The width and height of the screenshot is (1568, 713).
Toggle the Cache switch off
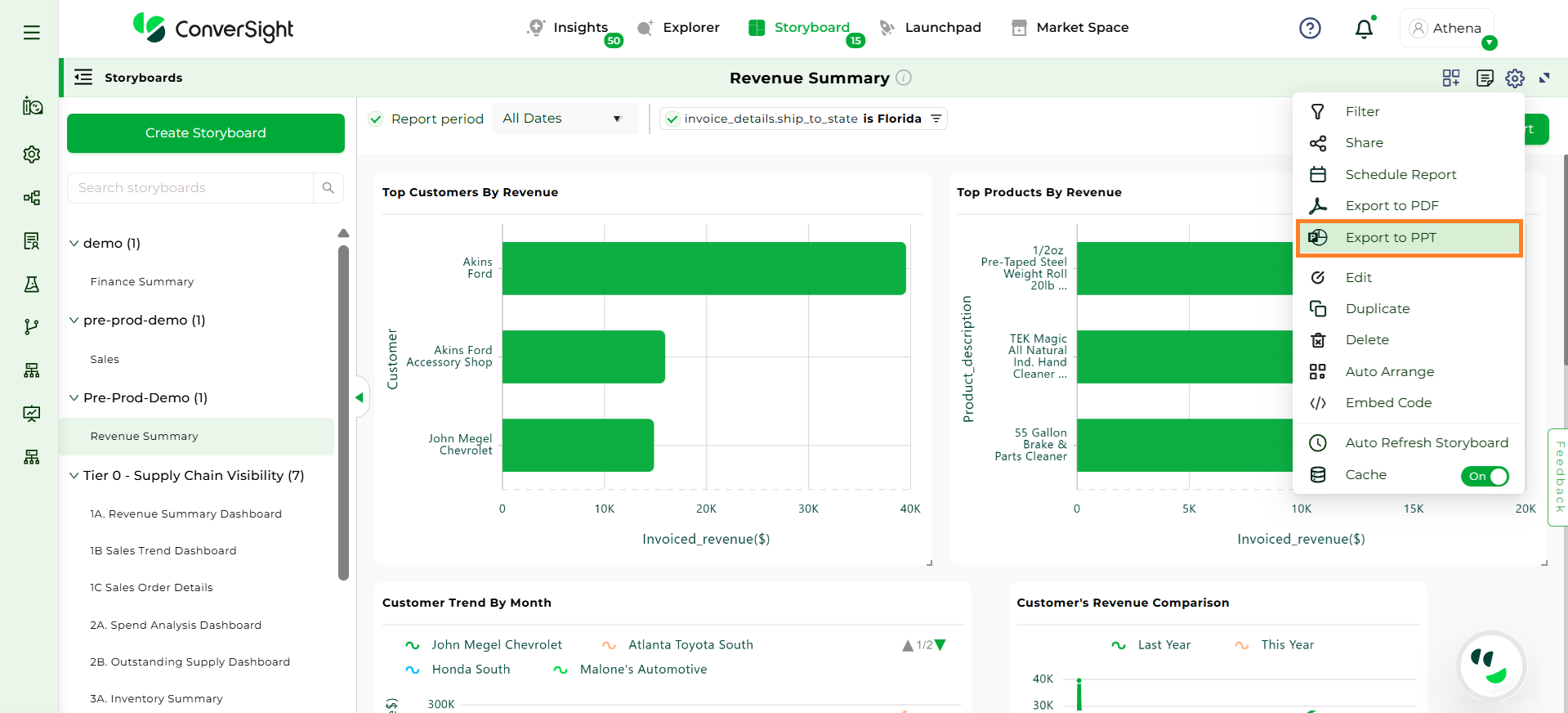(x=1485, y=476)
